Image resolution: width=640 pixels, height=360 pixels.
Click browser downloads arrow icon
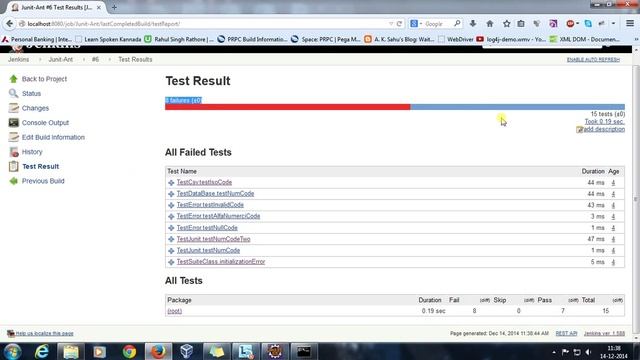(x=473, y=24)
